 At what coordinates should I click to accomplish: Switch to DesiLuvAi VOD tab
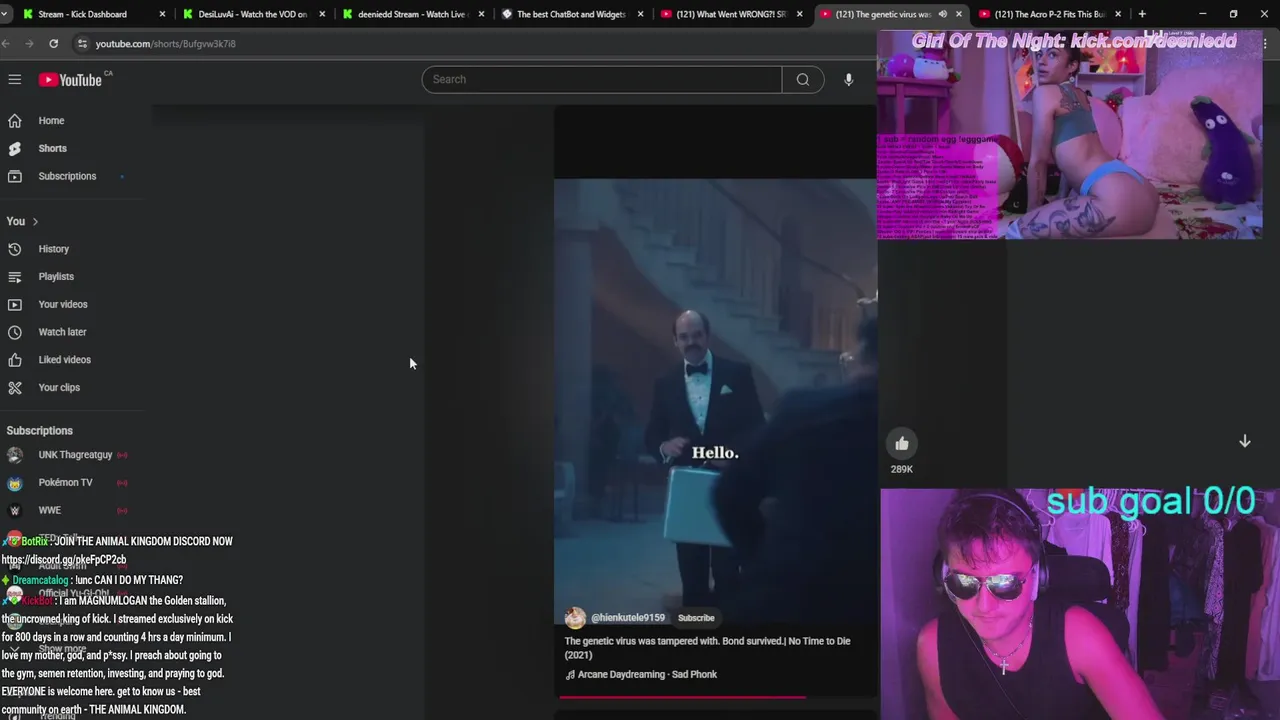tap(252, 14)
